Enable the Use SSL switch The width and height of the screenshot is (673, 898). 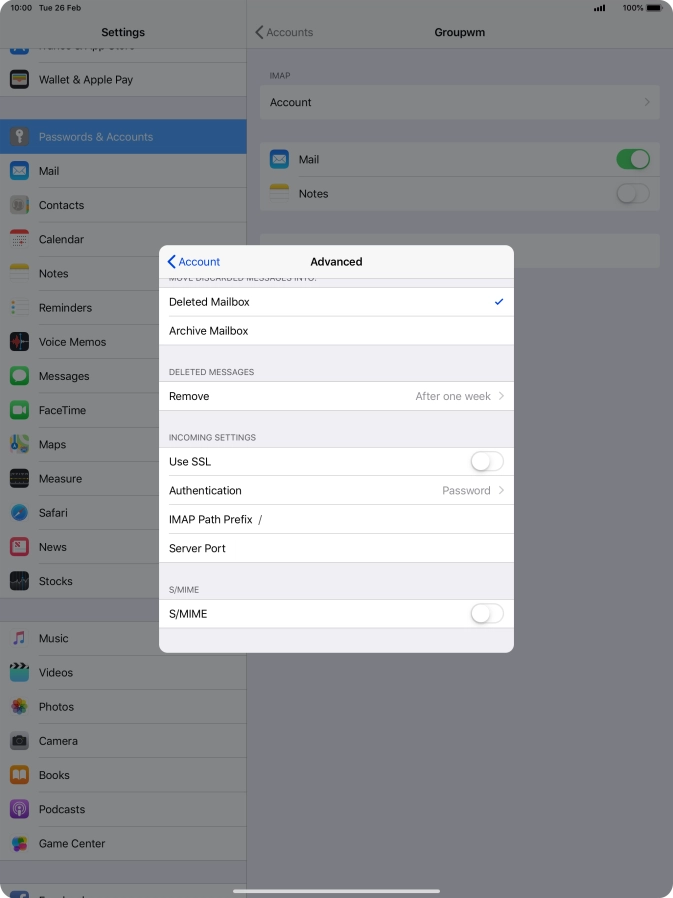[487, 462]
